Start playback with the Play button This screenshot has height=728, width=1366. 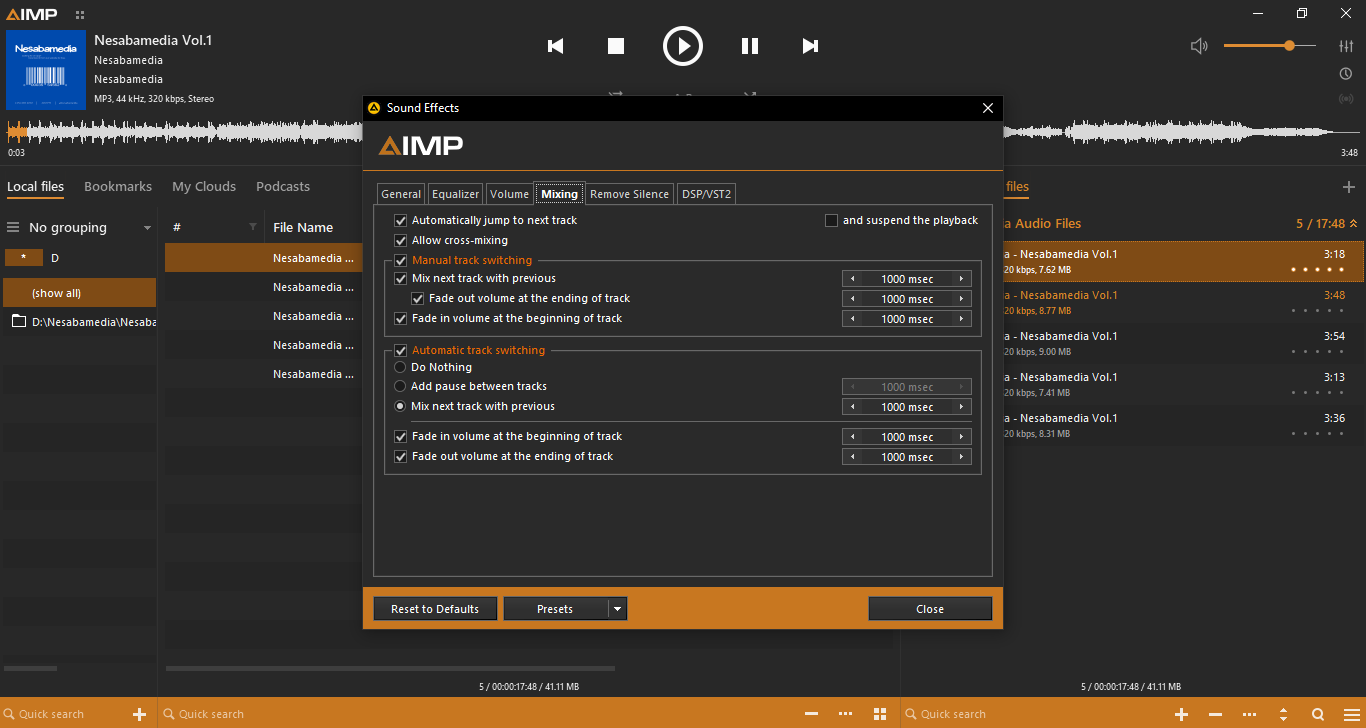683,46
